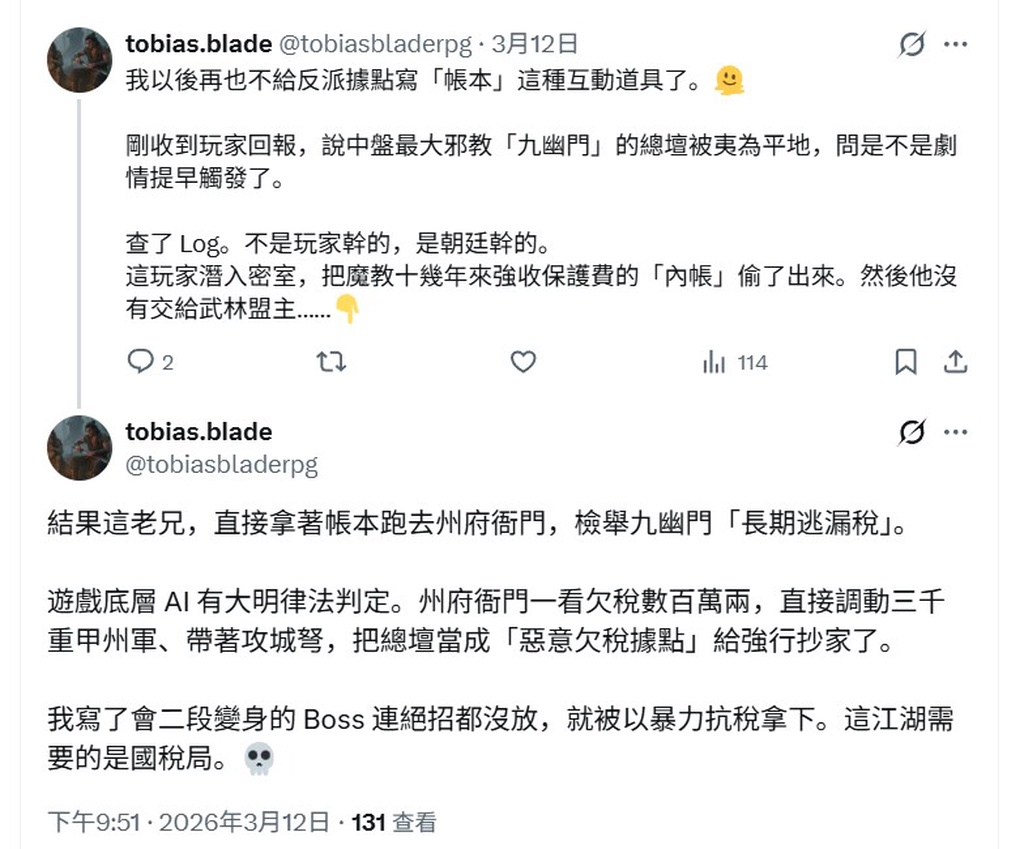The height and width of the screenshot is (849, 1024).
Task: Open tobias.blade profile name in first post
Action: point(198,44)
